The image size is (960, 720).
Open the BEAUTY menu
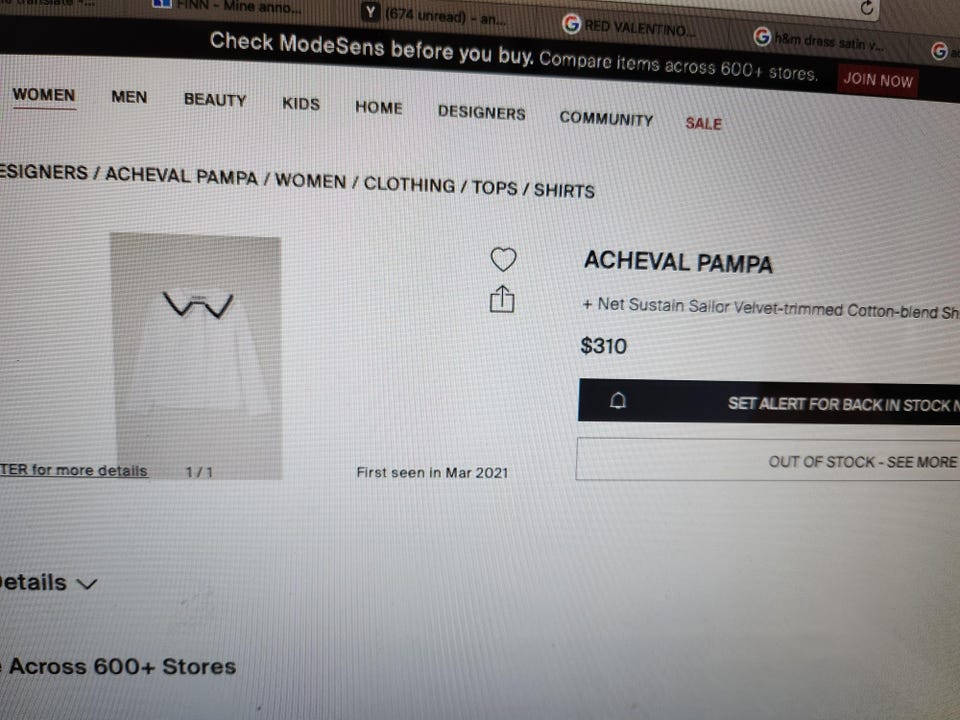215,100
